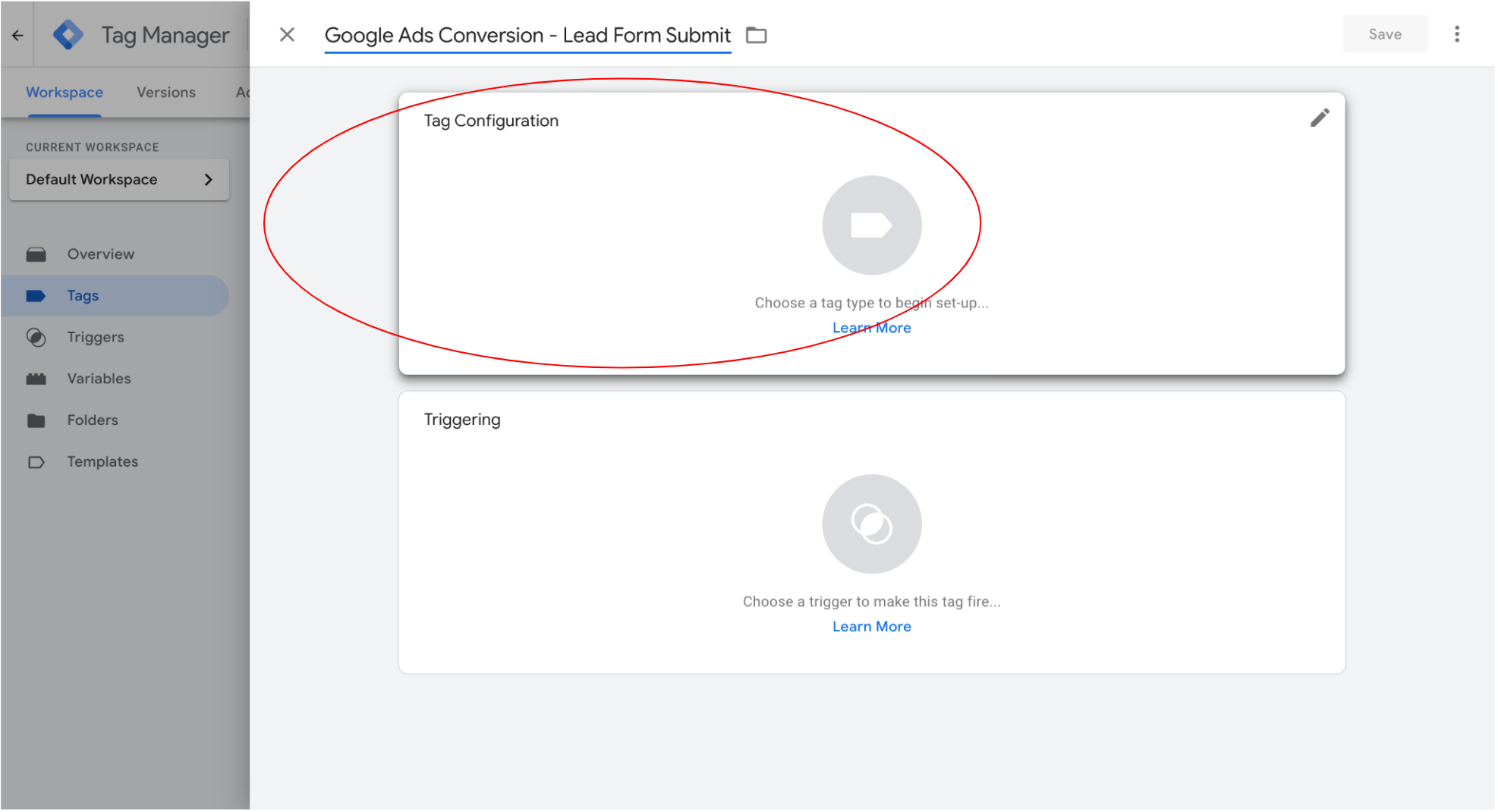This screenshot has width=1498, height=812.
Task: Edit the tag name field
Action: pyautogui.click(x=527, y=36)
